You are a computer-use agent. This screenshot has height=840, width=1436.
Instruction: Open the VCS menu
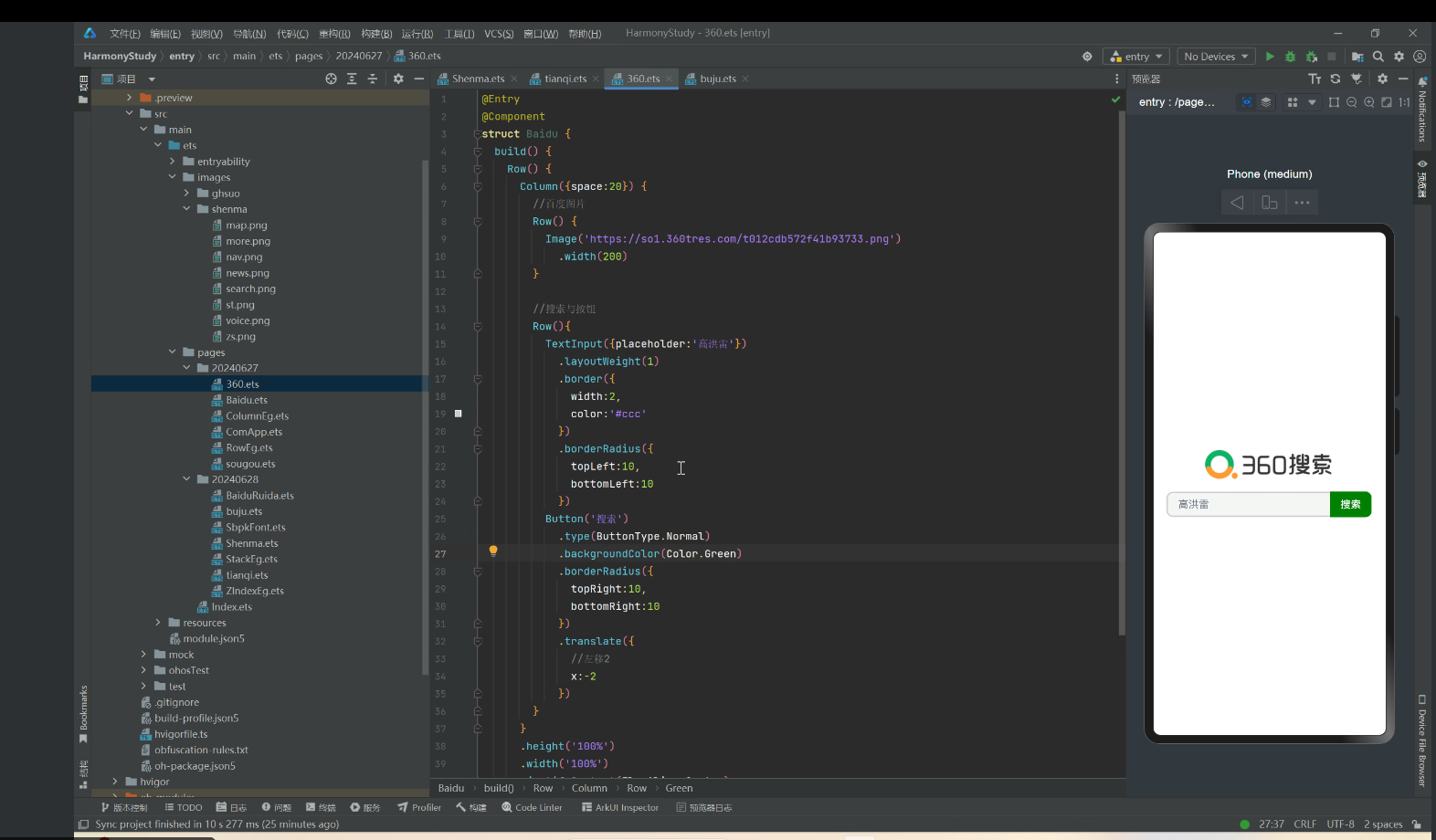click(498, 34)
